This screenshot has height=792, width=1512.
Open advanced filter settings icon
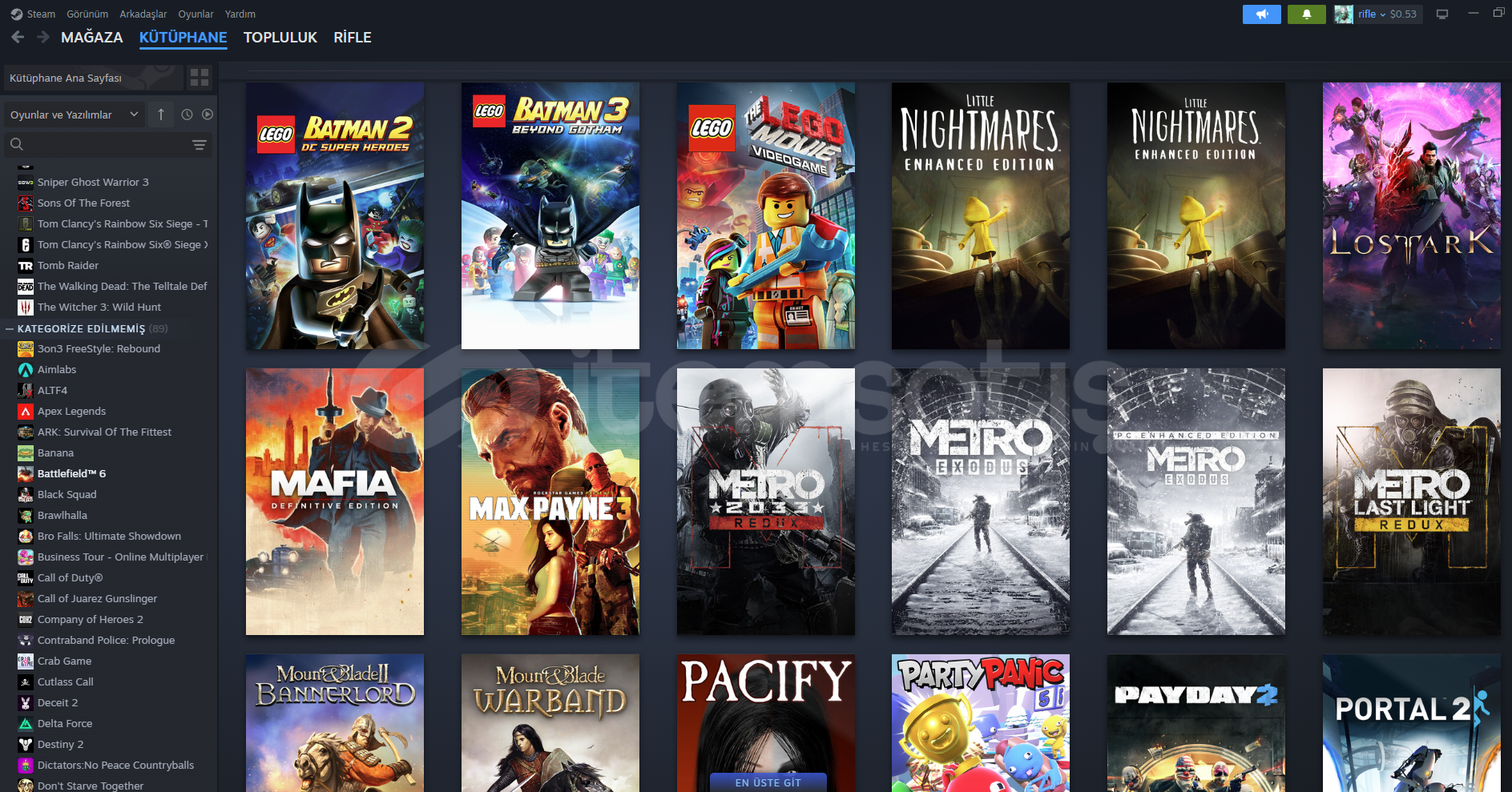200,144
